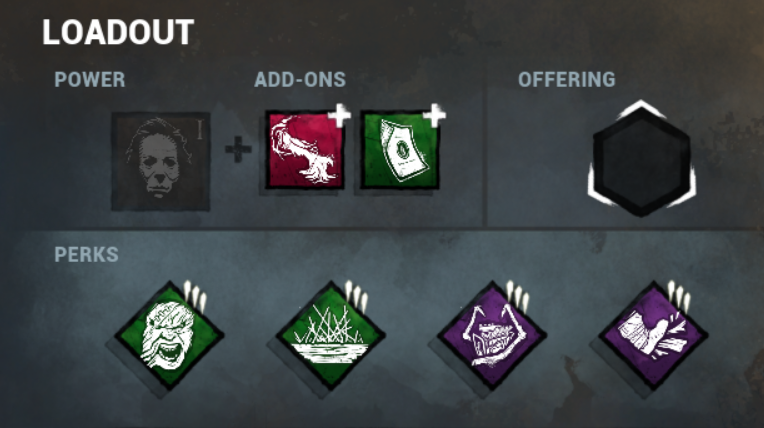Click tier tally marks on flexed arm perk
This screenshot has width=764, height=428.
(679, 295)
